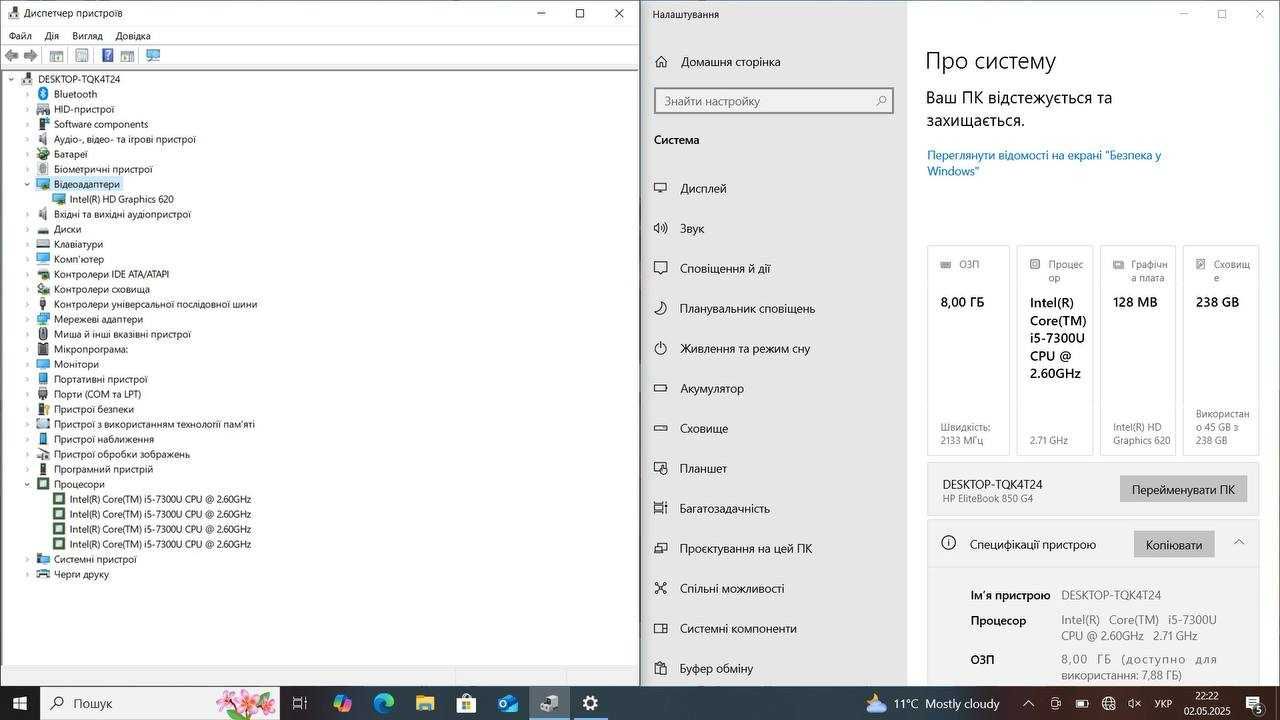Viewport: 1280px width, 720px height.
Task: Expand the Мережеві адаптери node
Action: [28, 319]
